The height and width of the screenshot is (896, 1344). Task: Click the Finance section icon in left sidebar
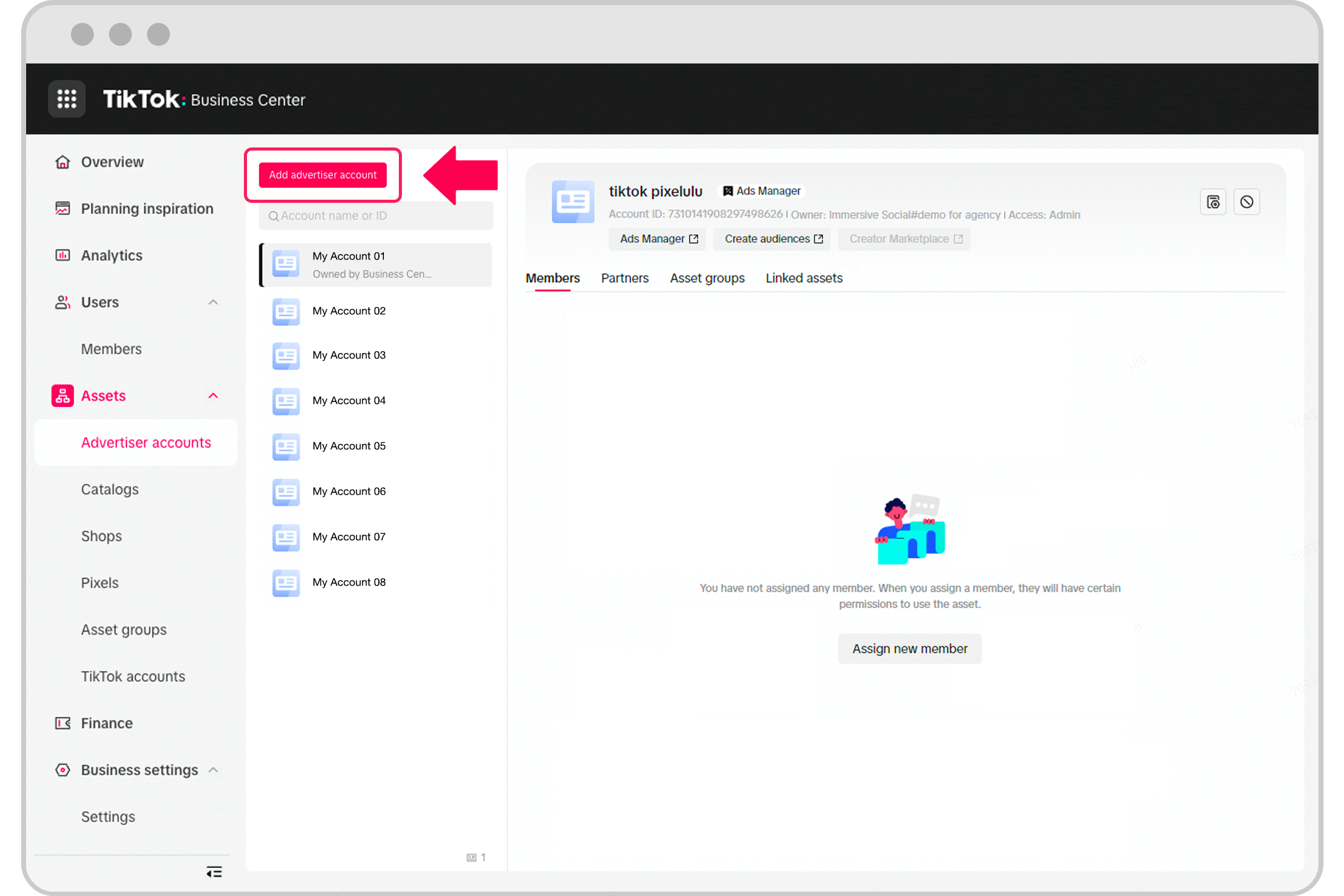(x=62, y=722)
